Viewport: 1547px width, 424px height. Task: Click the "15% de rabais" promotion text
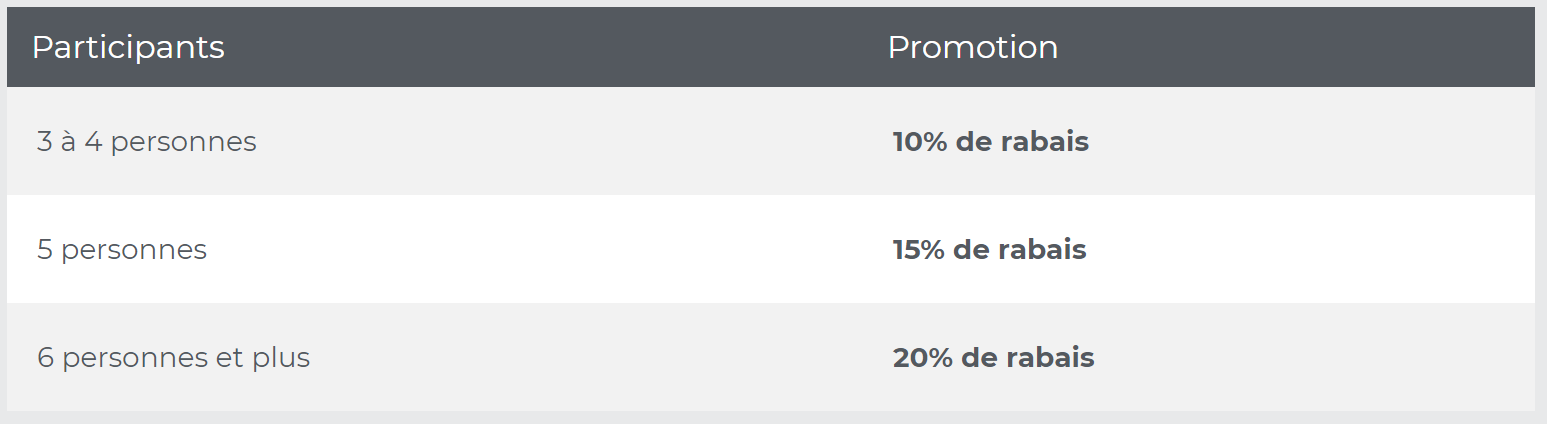[x=989, y=250]
